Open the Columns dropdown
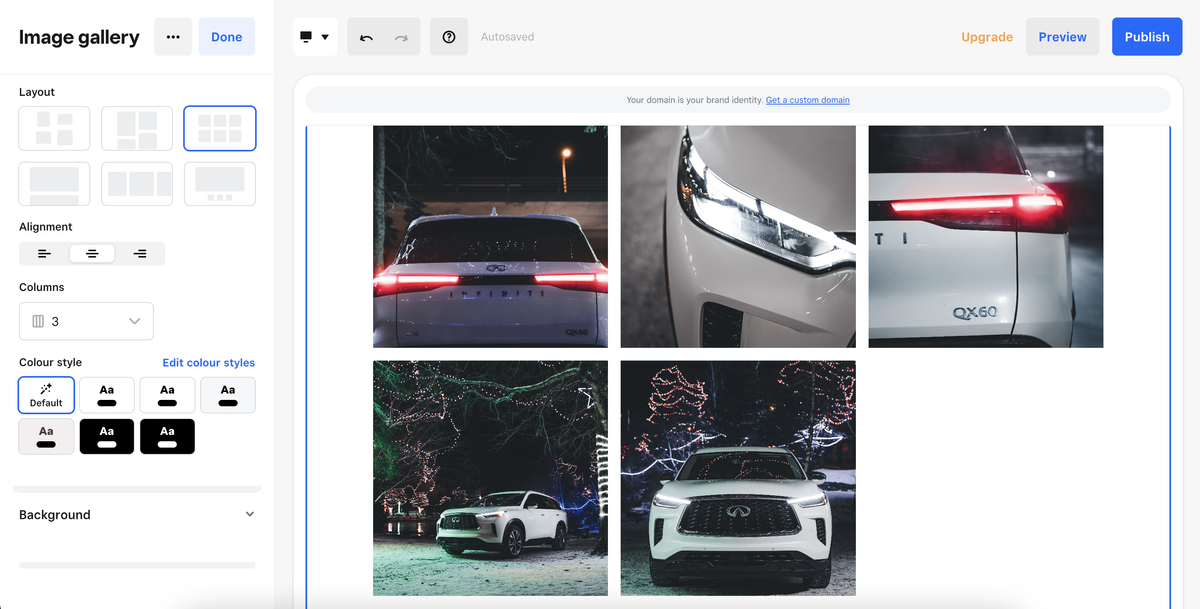 [86, 320]
